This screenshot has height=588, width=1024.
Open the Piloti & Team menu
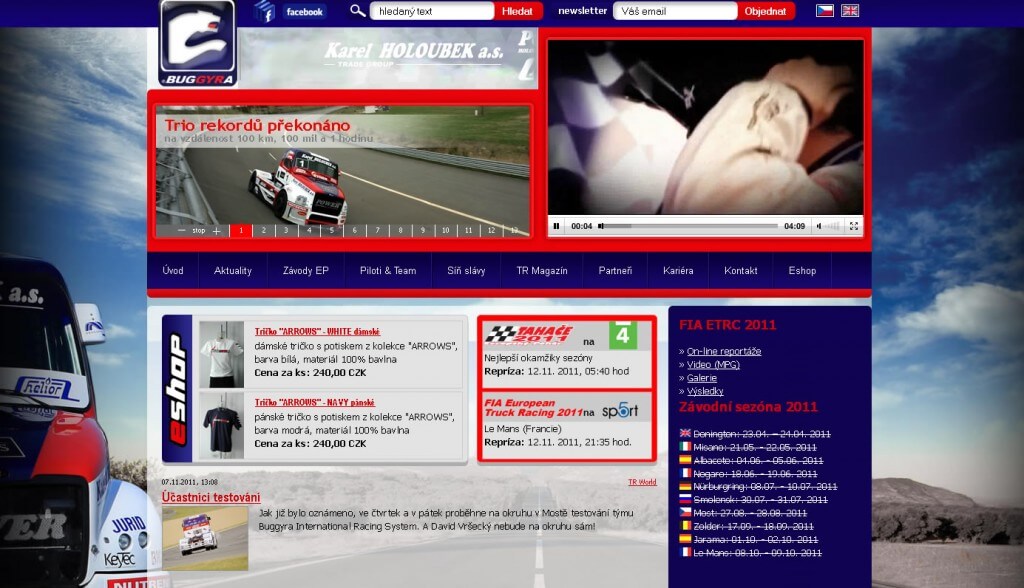[388, 270]
